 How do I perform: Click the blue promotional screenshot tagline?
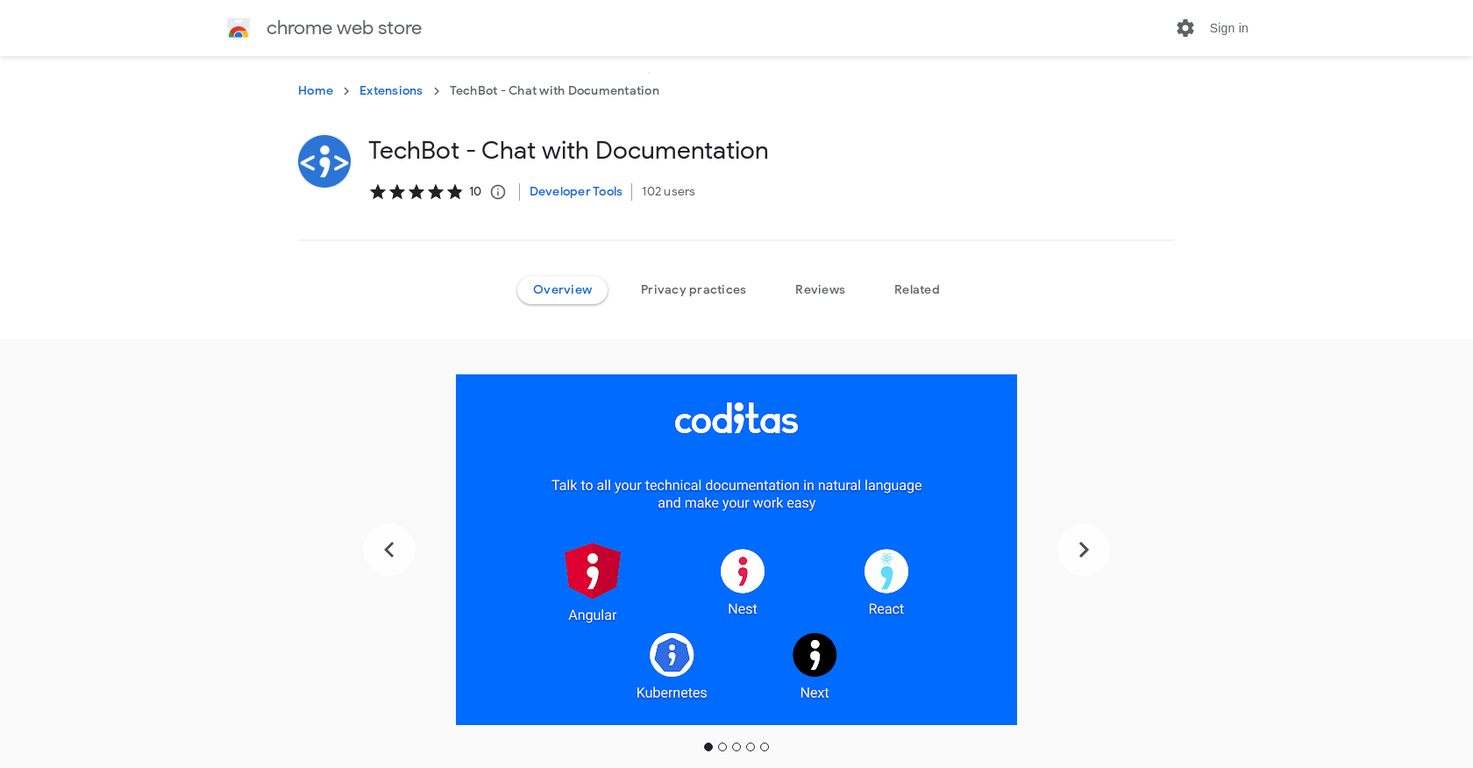(x=737, y=494)
